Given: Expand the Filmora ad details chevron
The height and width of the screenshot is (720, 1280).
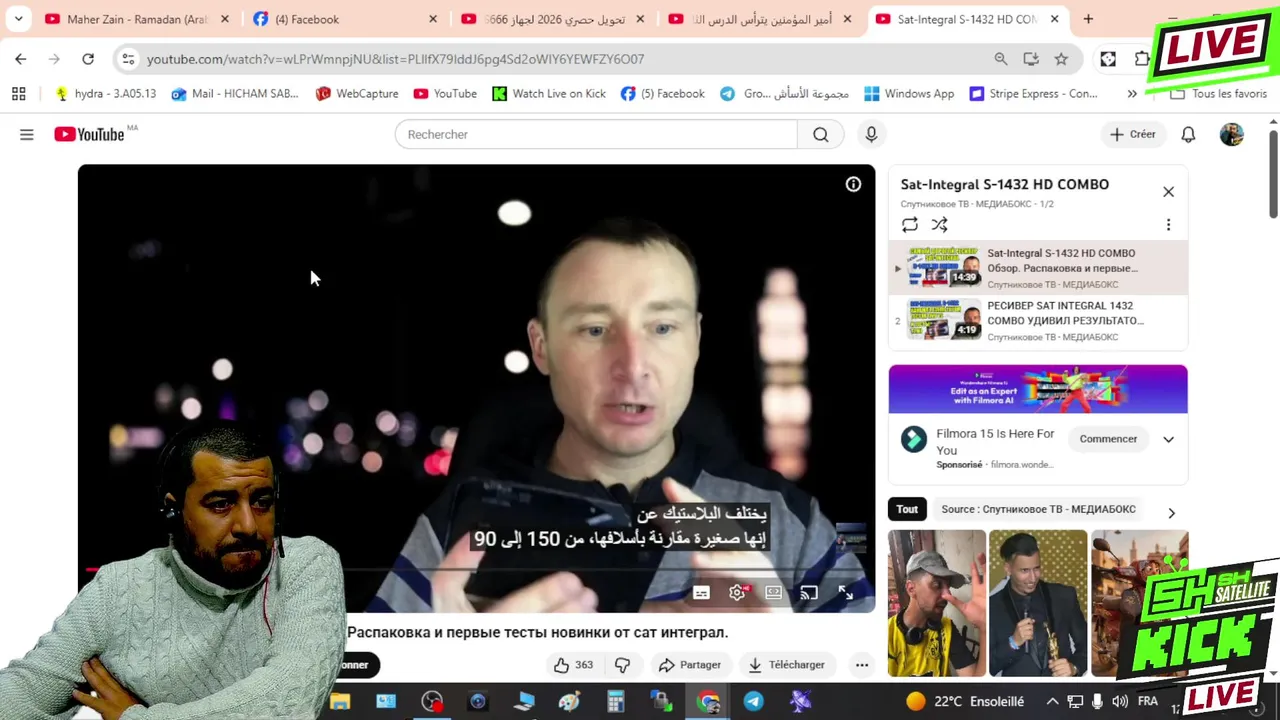Looking at the screenshot, I should [1168, 439].
